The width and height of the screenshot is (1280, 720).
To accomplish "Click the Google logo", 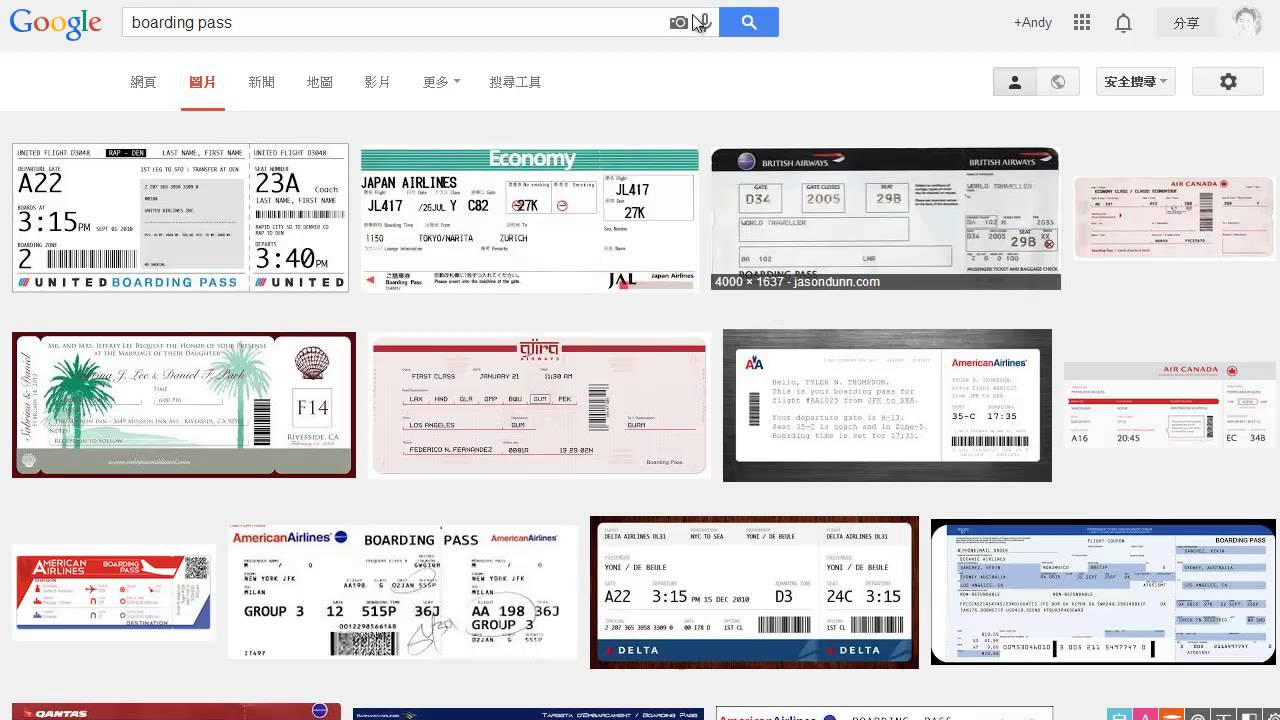I will 56,23.
